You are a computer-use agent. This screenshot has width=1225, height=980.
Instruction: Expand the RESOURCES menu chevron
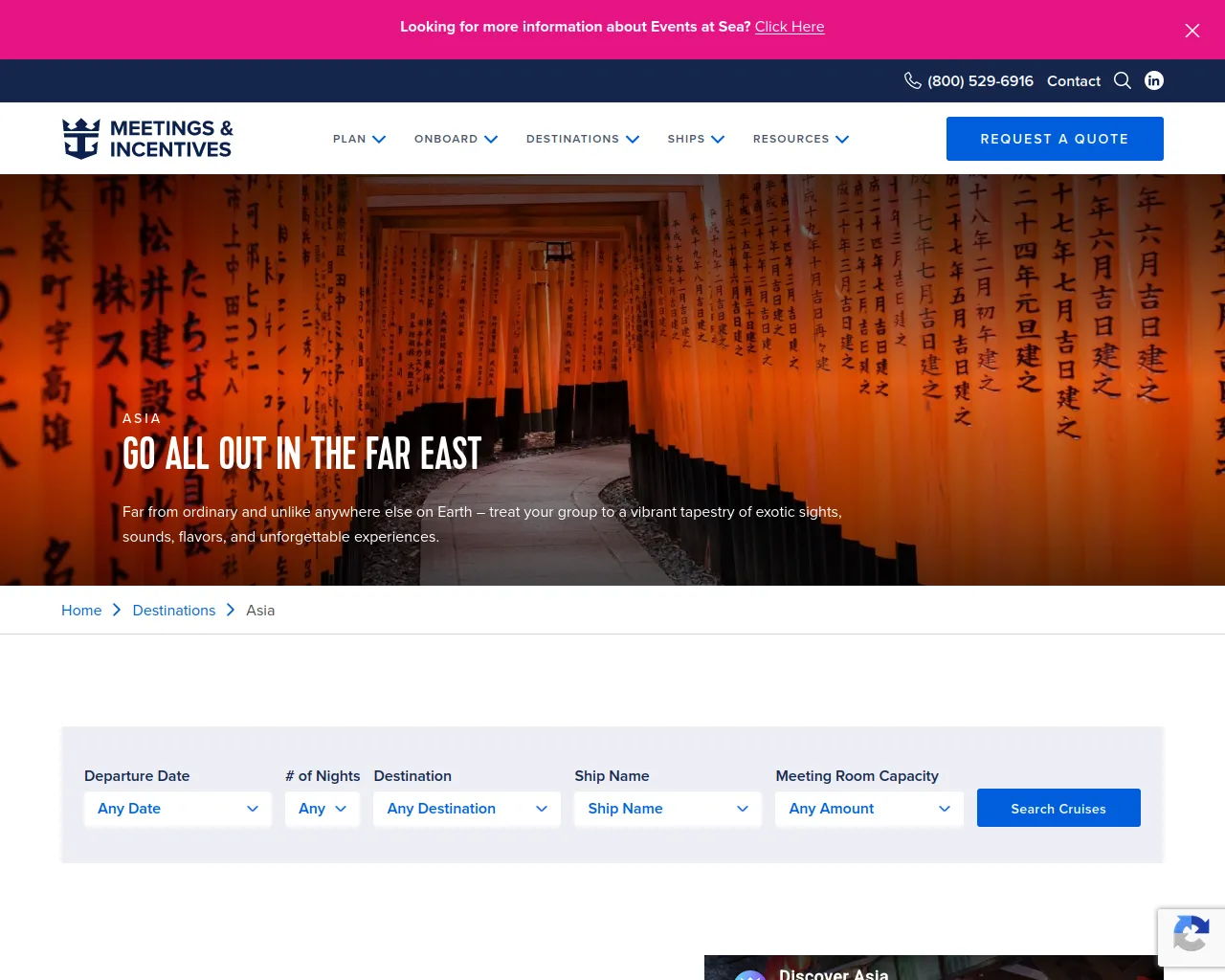(x=842, y=139)
